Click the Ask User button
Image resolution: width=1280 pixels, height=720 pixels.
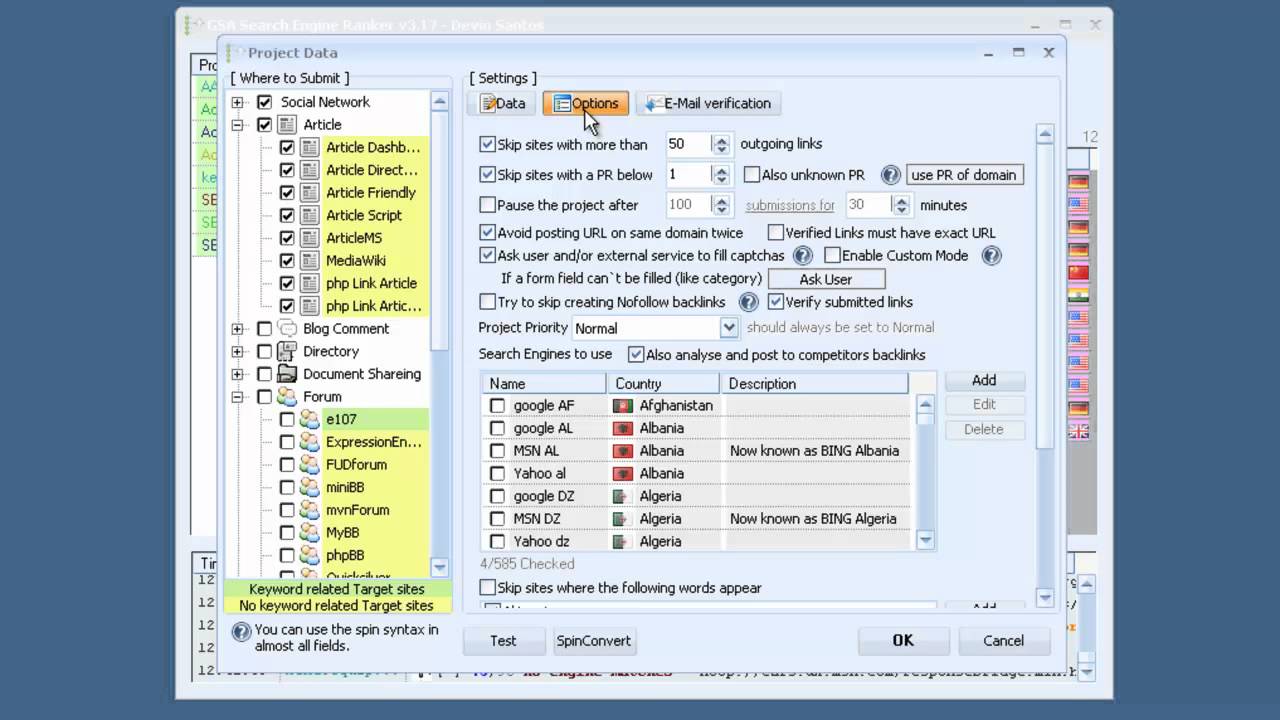825,279
